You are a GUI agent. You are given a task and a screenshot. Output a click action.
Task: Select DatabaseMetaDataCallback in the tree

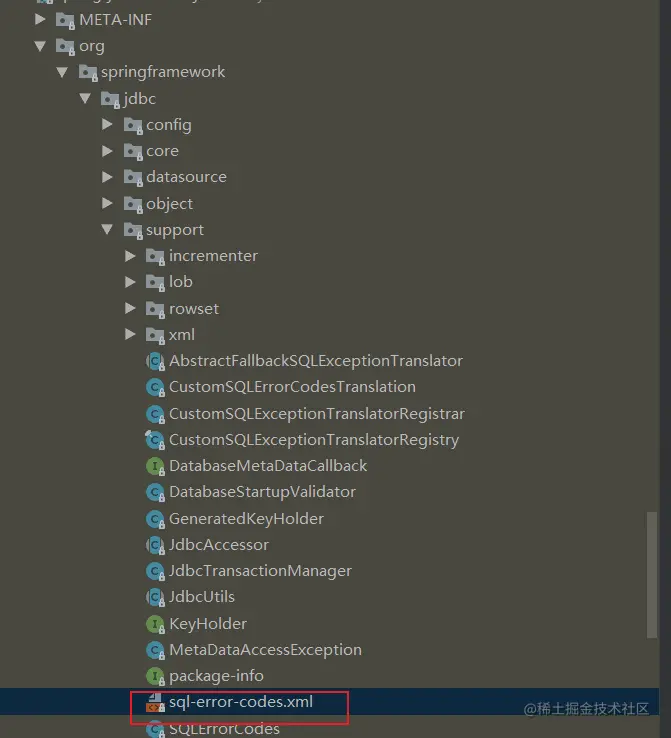[268, 465]
